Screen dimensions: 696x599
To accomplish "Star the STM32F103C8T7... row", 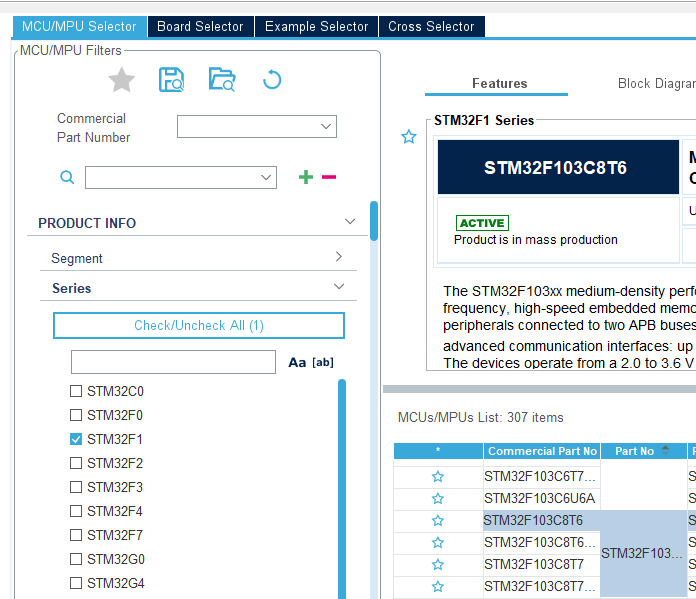I will click(438, 587).
